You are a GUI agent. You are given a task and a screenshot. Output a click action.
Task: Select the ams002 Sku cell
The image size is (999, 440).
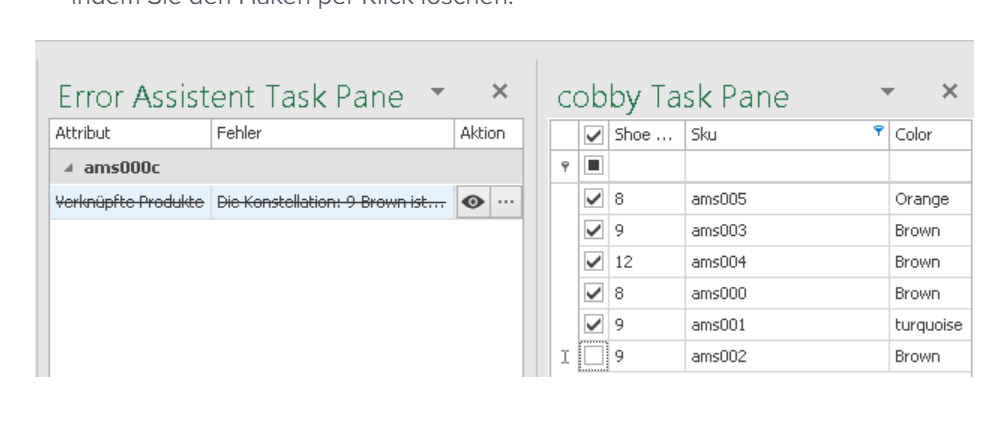[x=787, y=356]
